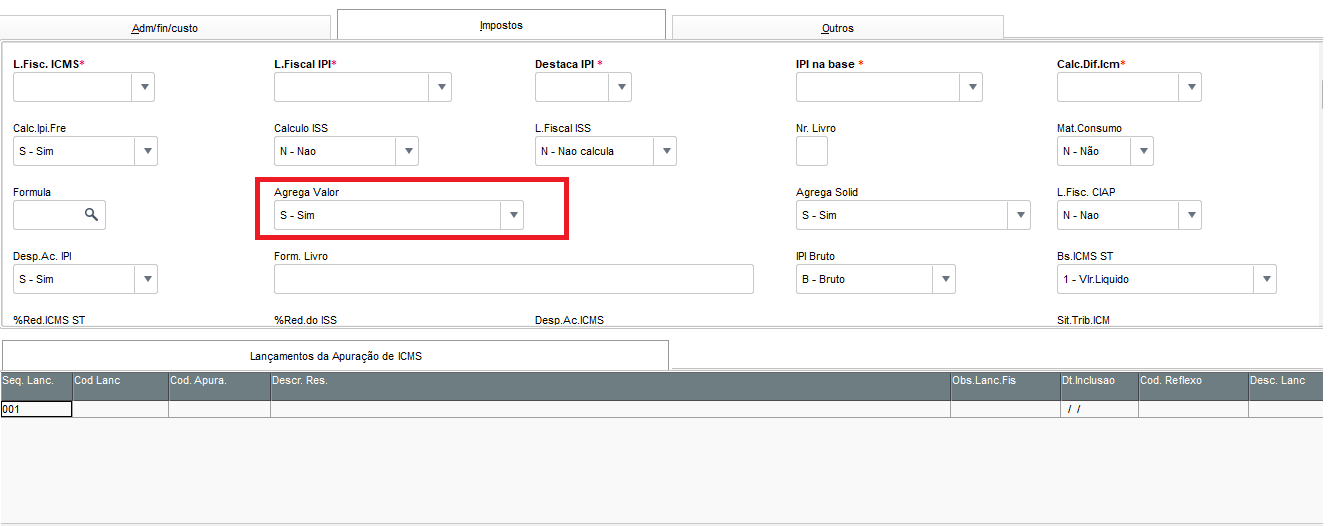Expand the Agrega Solid dropdown
The height and width of the screenshot is (526, 1332).
[x=1019, y=215]
